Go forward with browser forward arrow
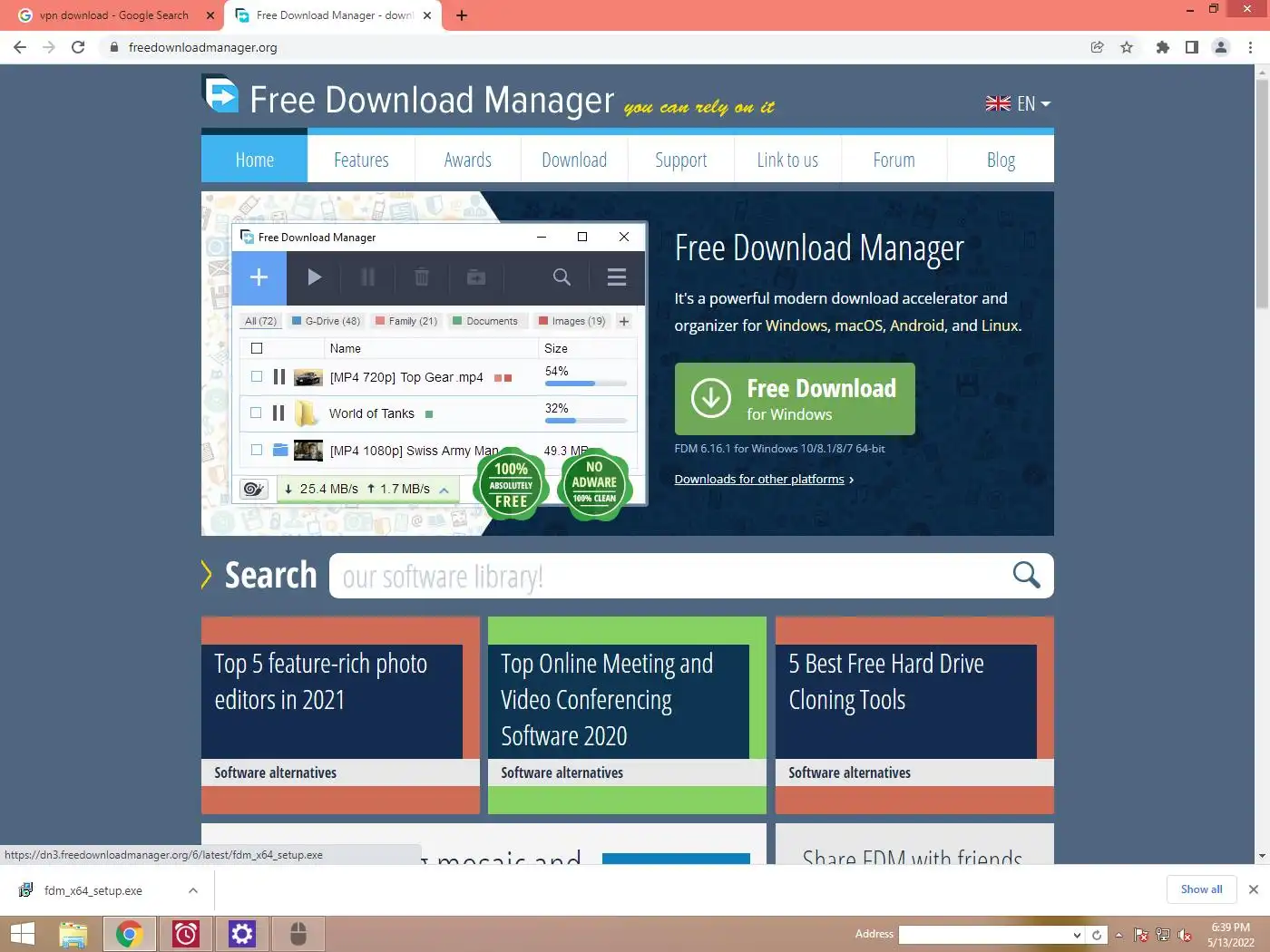 (x=49, y=47)
